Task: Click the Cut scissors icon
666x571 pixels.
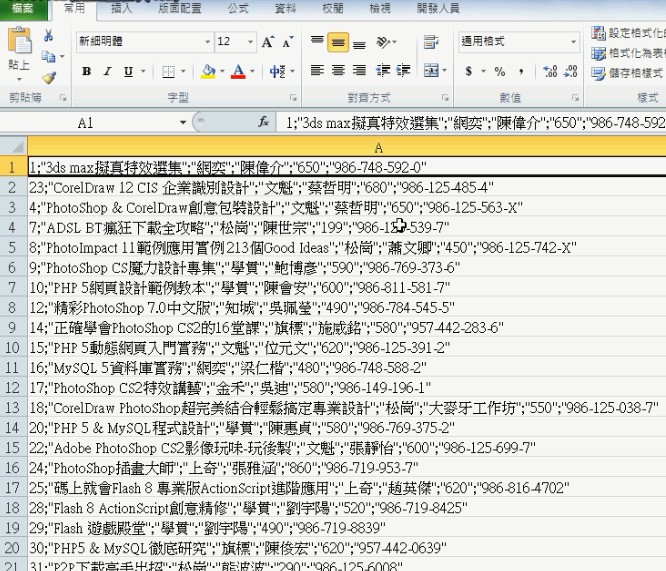Action: 48,36
